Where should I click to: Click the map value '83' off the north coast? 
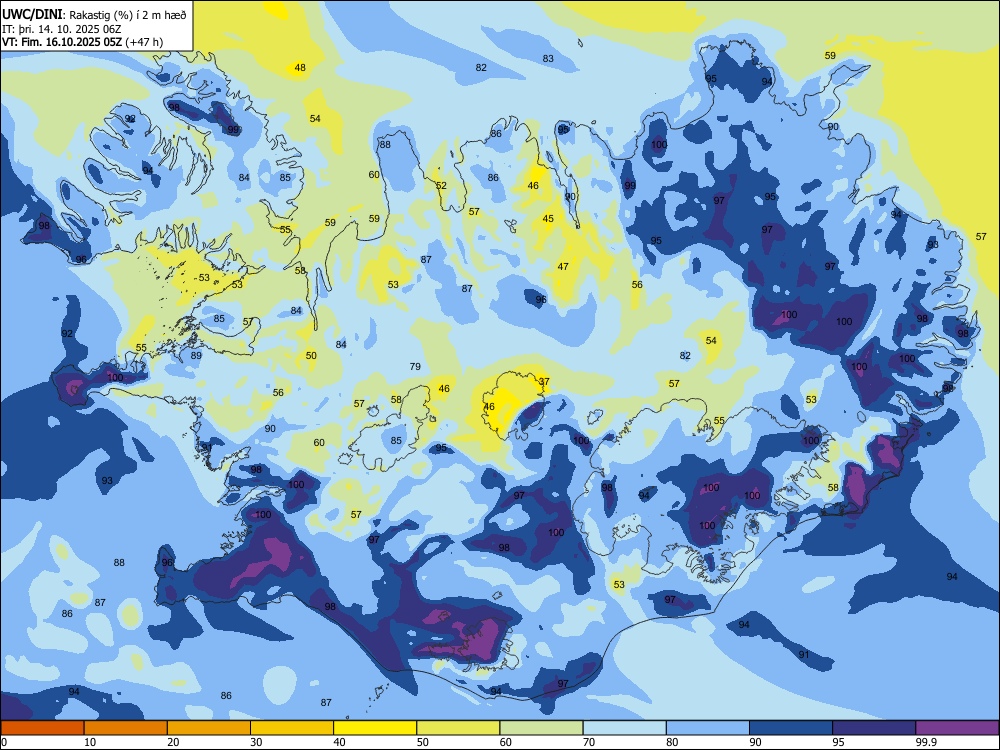548,59
